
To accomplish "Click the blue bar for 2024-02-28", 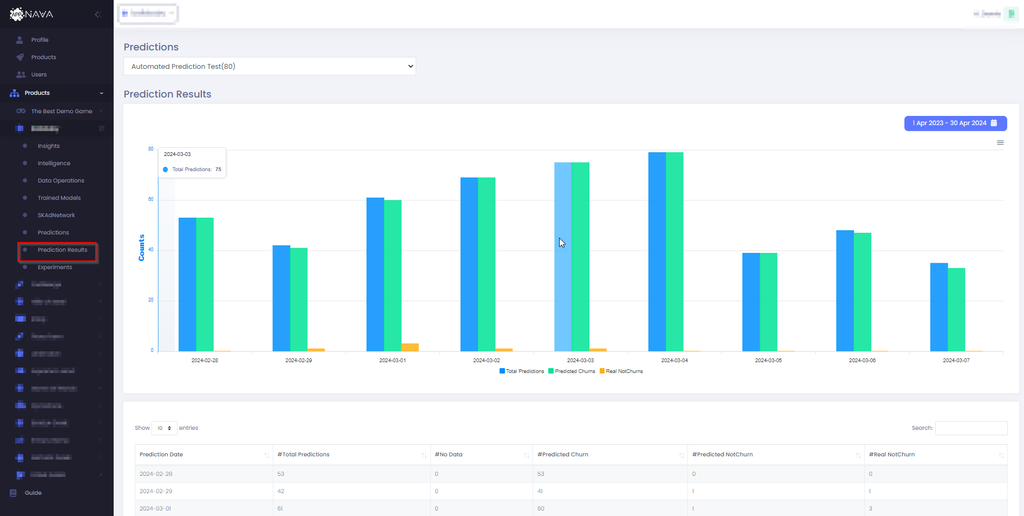I will click(187, 284).
